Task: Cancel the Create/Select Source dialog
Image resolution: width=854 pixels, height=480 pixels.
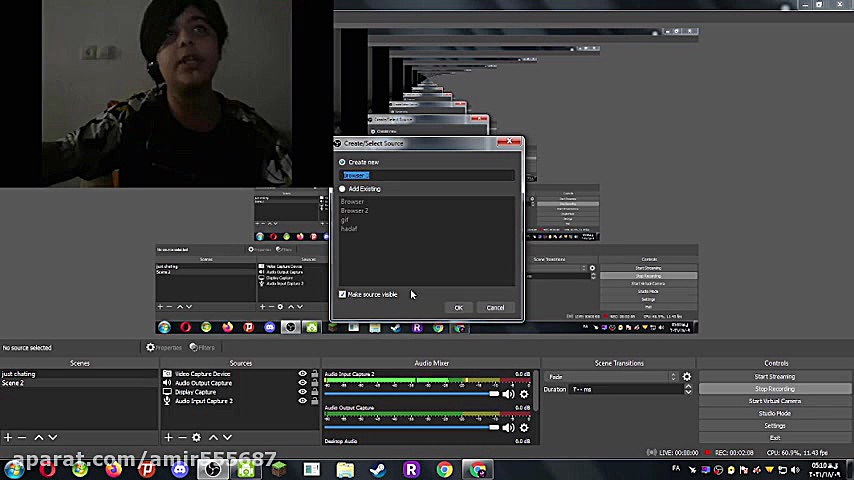Action: point(495,308)
